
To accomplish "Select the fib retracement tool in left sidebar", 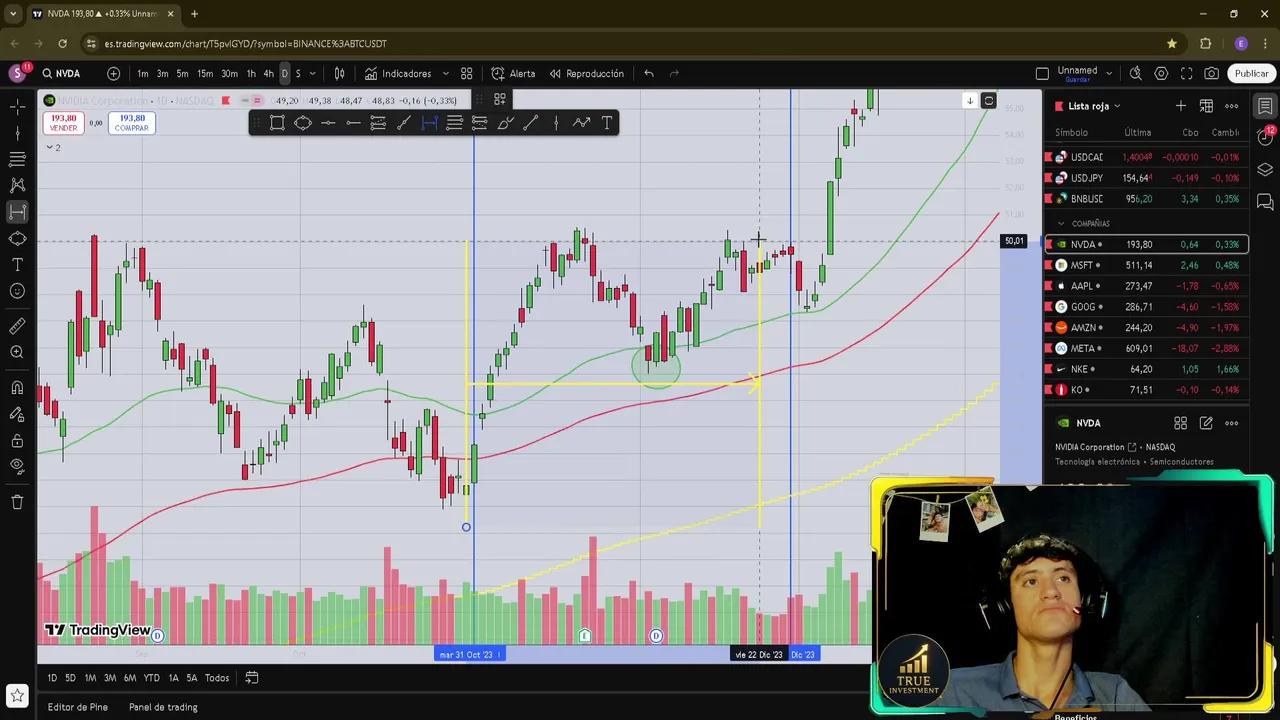I will click(17, 159).
